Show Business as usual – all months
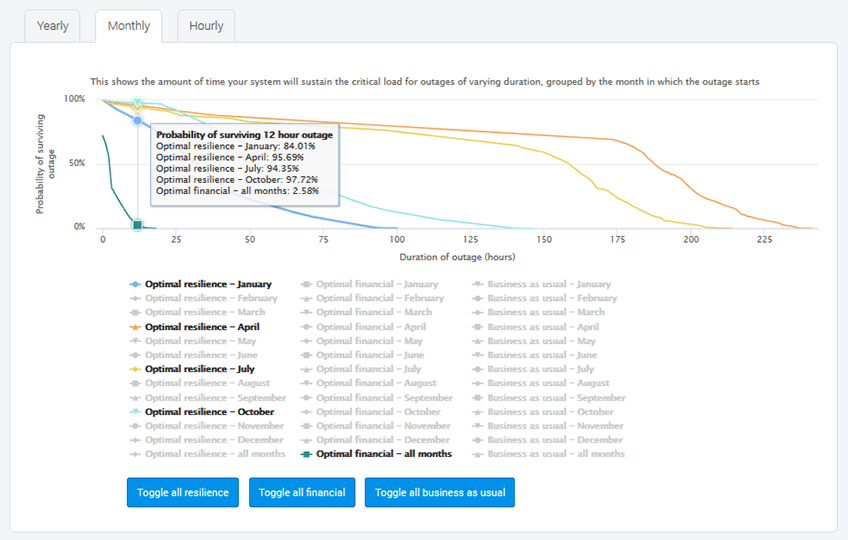This screenshot has width=848, height=540. pos(555,454)
